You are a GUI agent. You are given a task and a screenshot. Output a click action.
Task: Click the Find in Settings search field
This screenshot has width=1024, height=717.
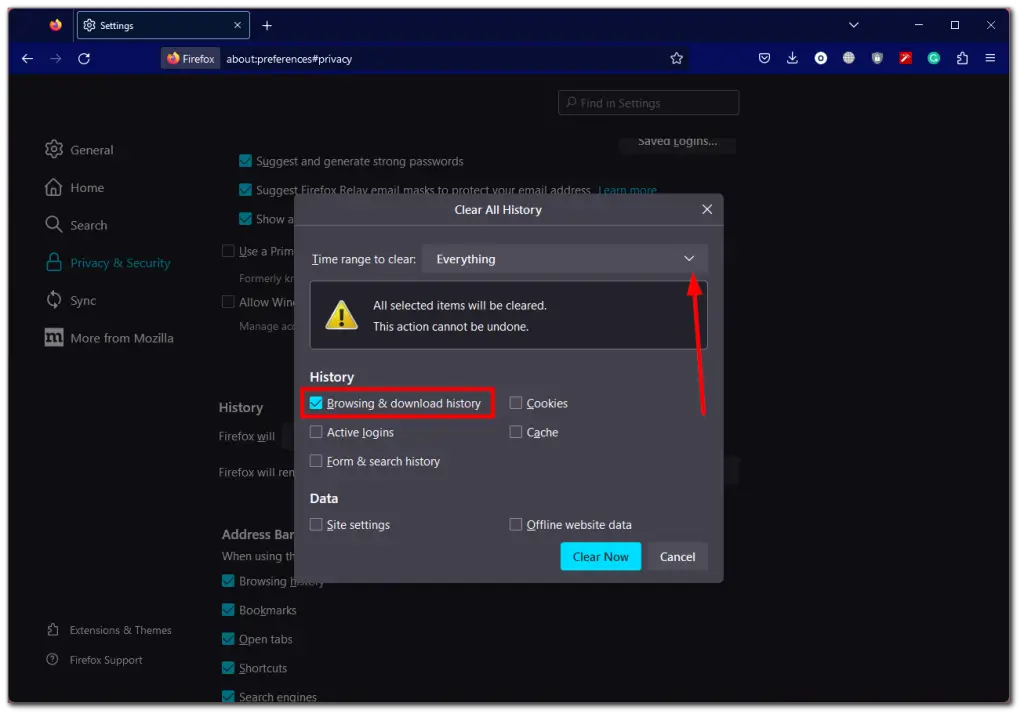coord(648,102)
